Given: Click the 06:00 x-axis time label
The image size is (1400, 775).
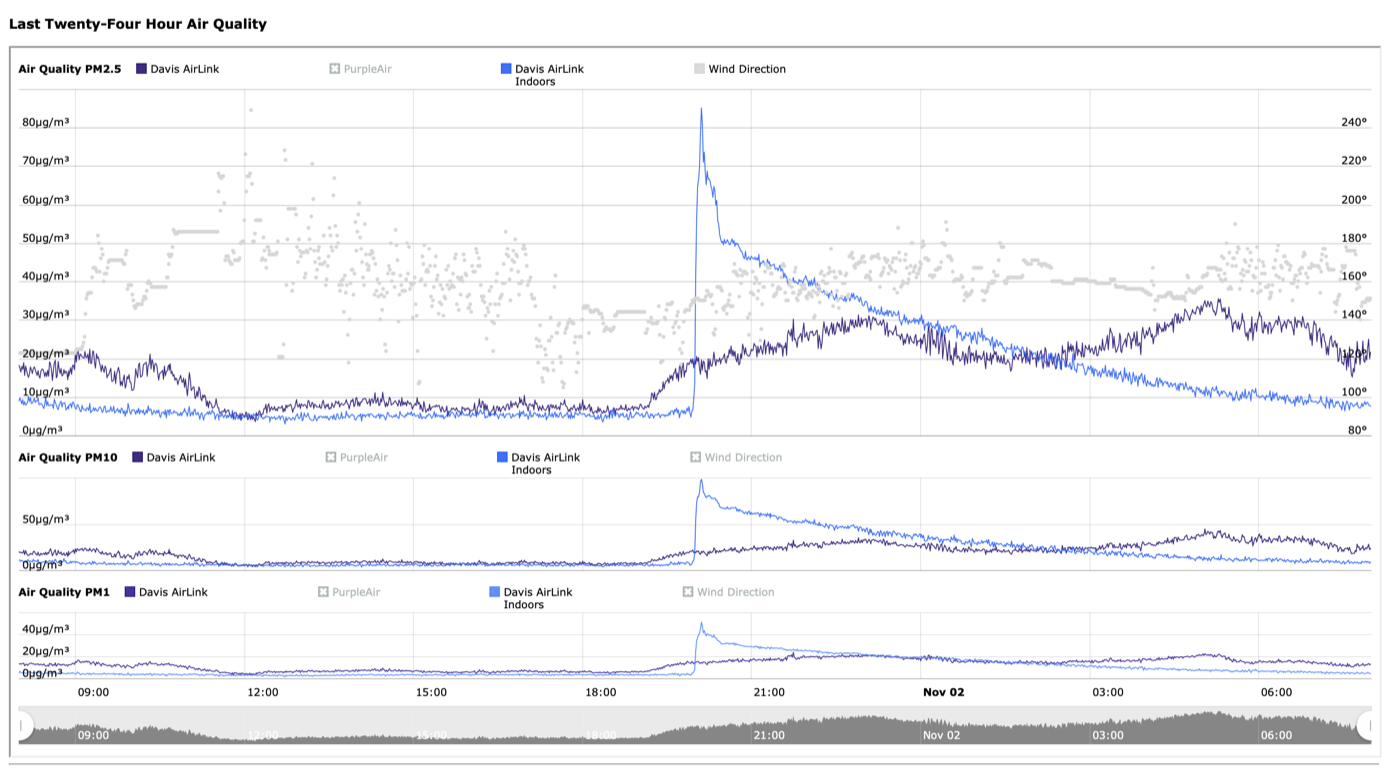Looking at the screenshot, I should pyautogui.click(x=1276, y=692).
